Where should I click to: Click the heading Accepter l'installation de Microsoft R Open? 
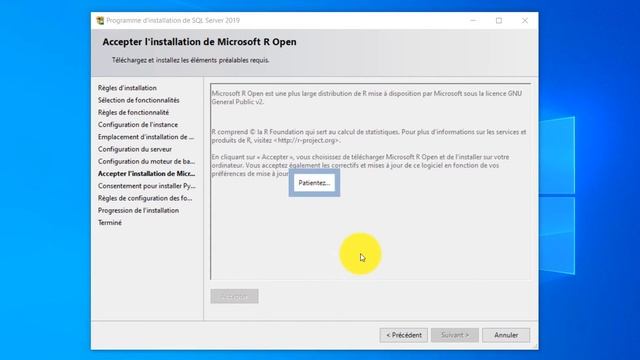(199, 42)
